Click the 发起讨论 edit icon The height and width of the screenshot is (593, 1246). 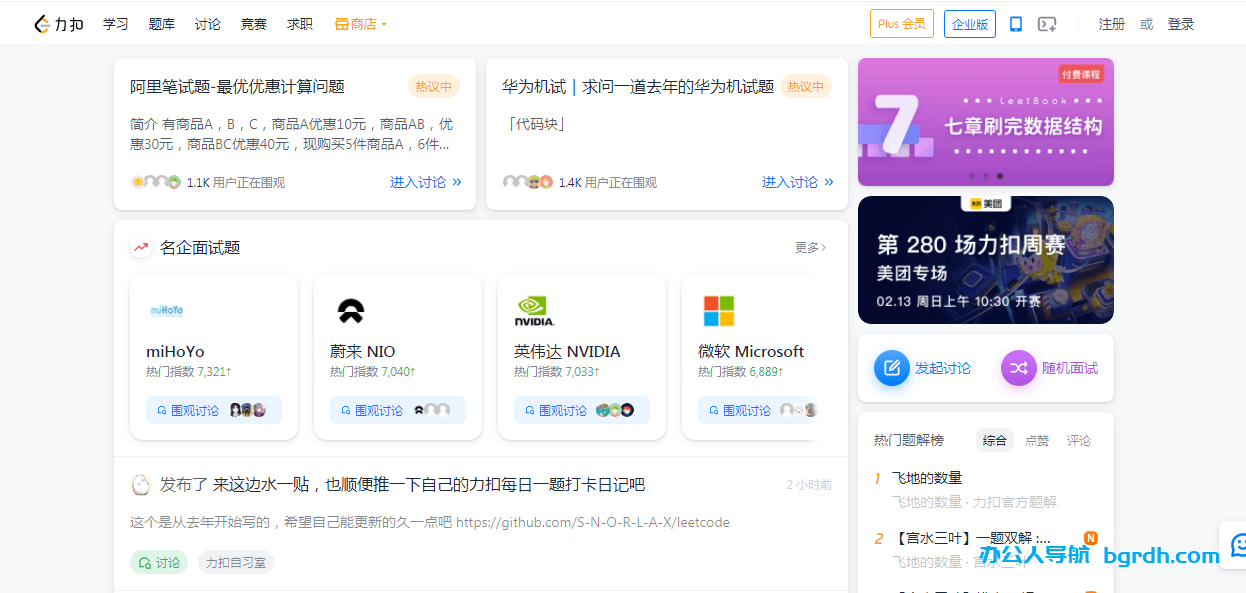(x=892, y=368)
